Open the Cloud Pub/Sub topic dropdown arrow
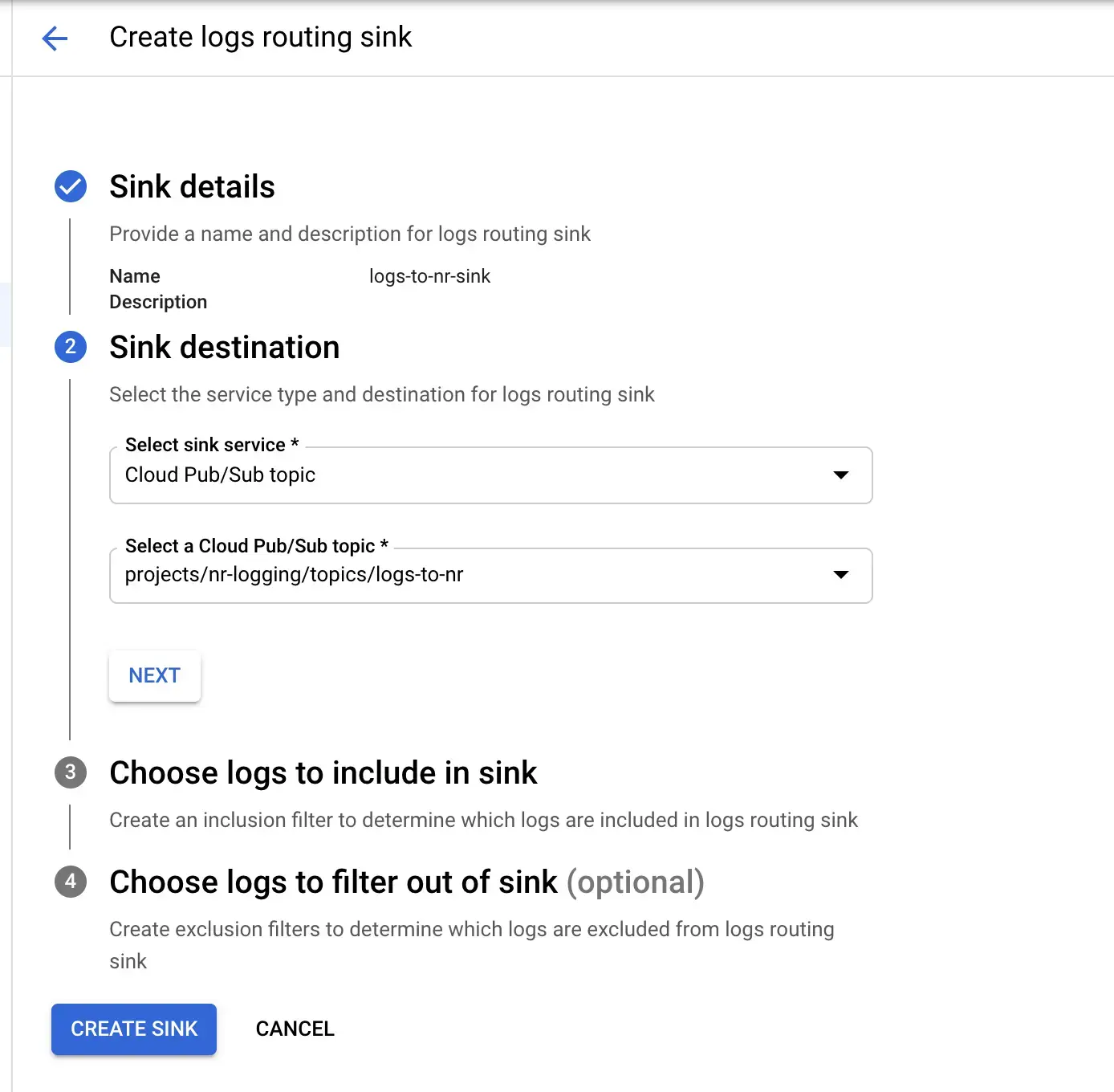The height and width of the screenshot is (1092, 1114). click(x=840, y=575)
